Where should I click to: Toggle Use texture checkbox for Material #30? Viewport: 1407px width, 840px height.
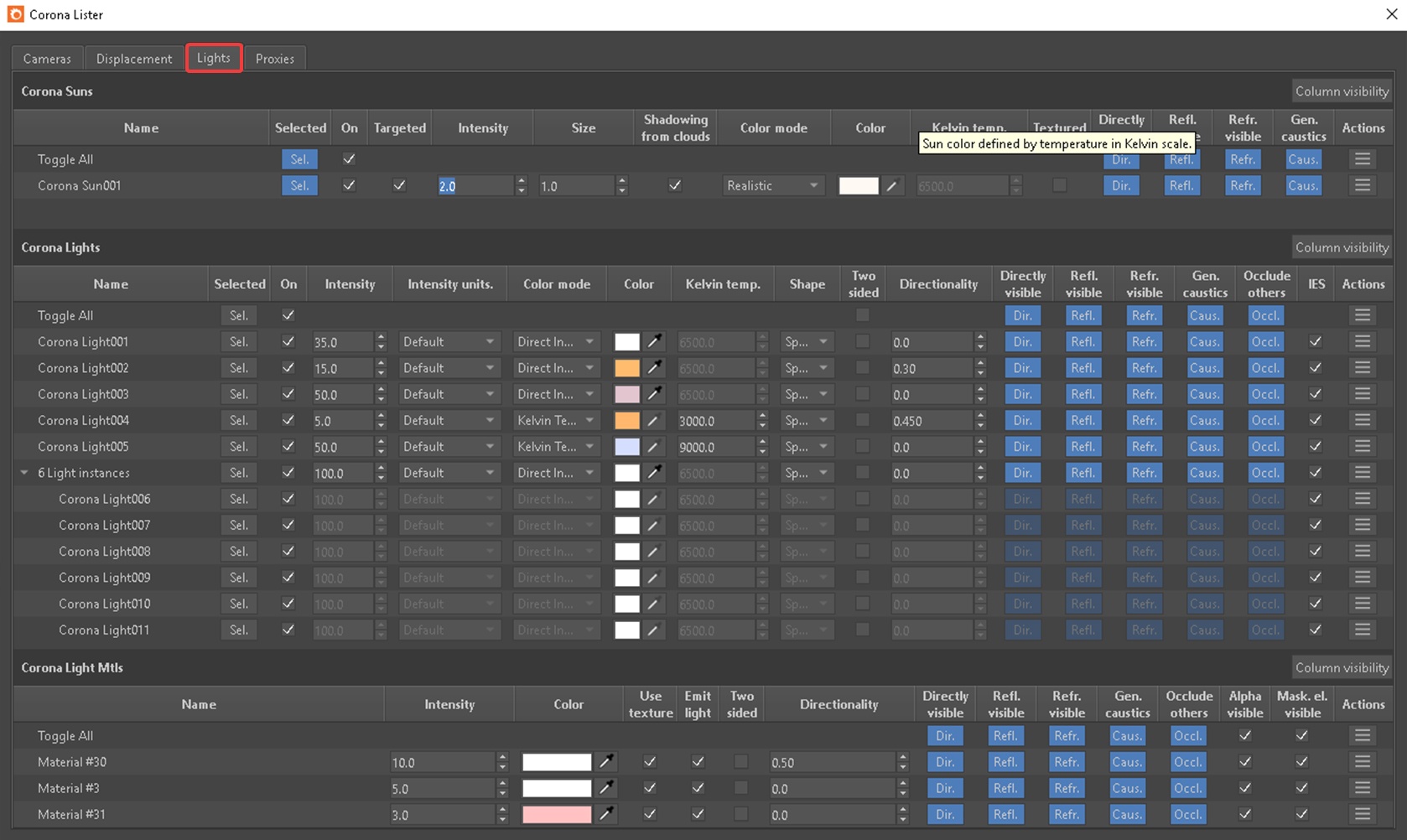pyautogui.click(x=650, y=762)
